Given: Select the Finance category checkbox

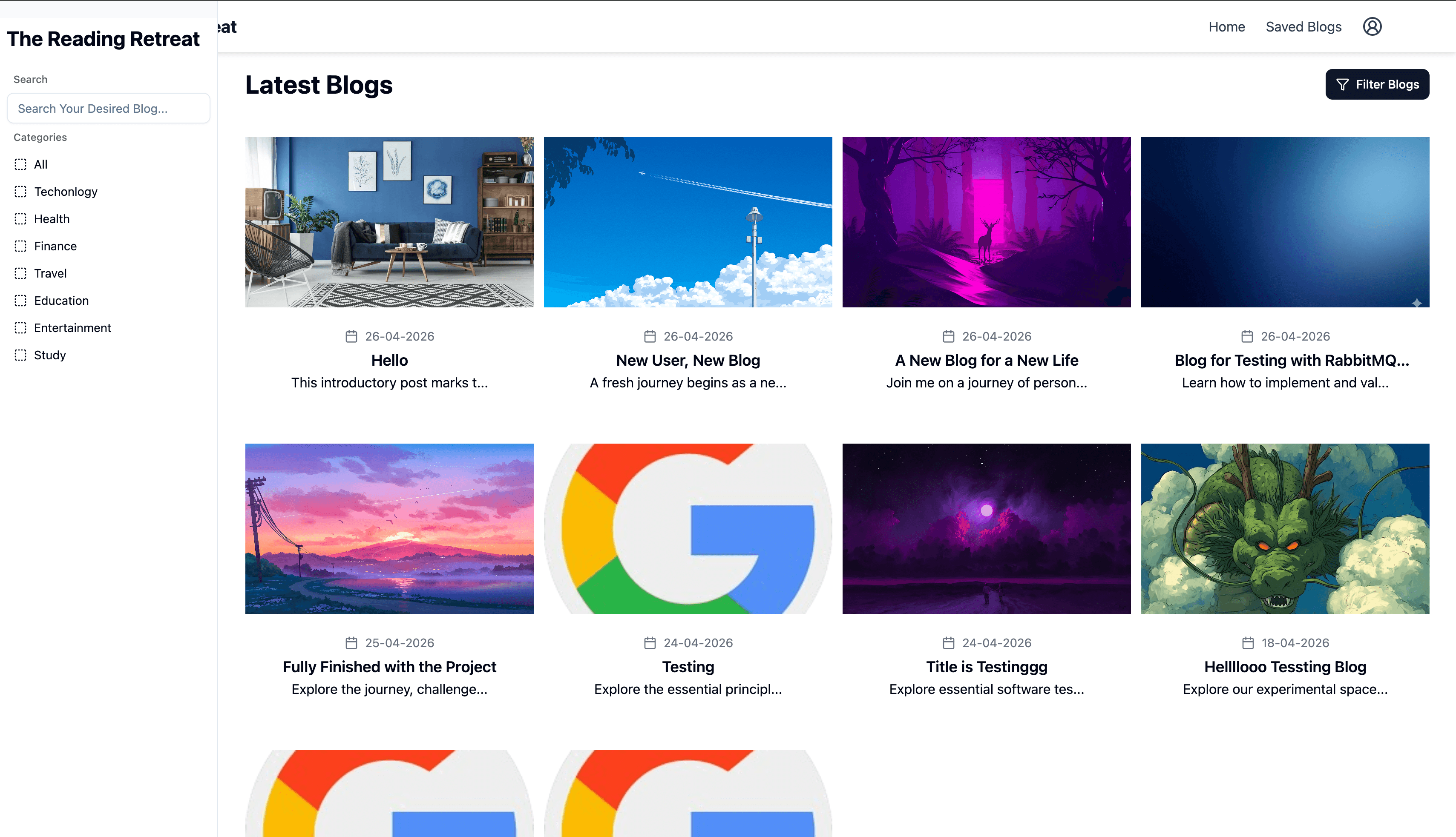Looking at the screenshot, I should click(x=21, y=246).
